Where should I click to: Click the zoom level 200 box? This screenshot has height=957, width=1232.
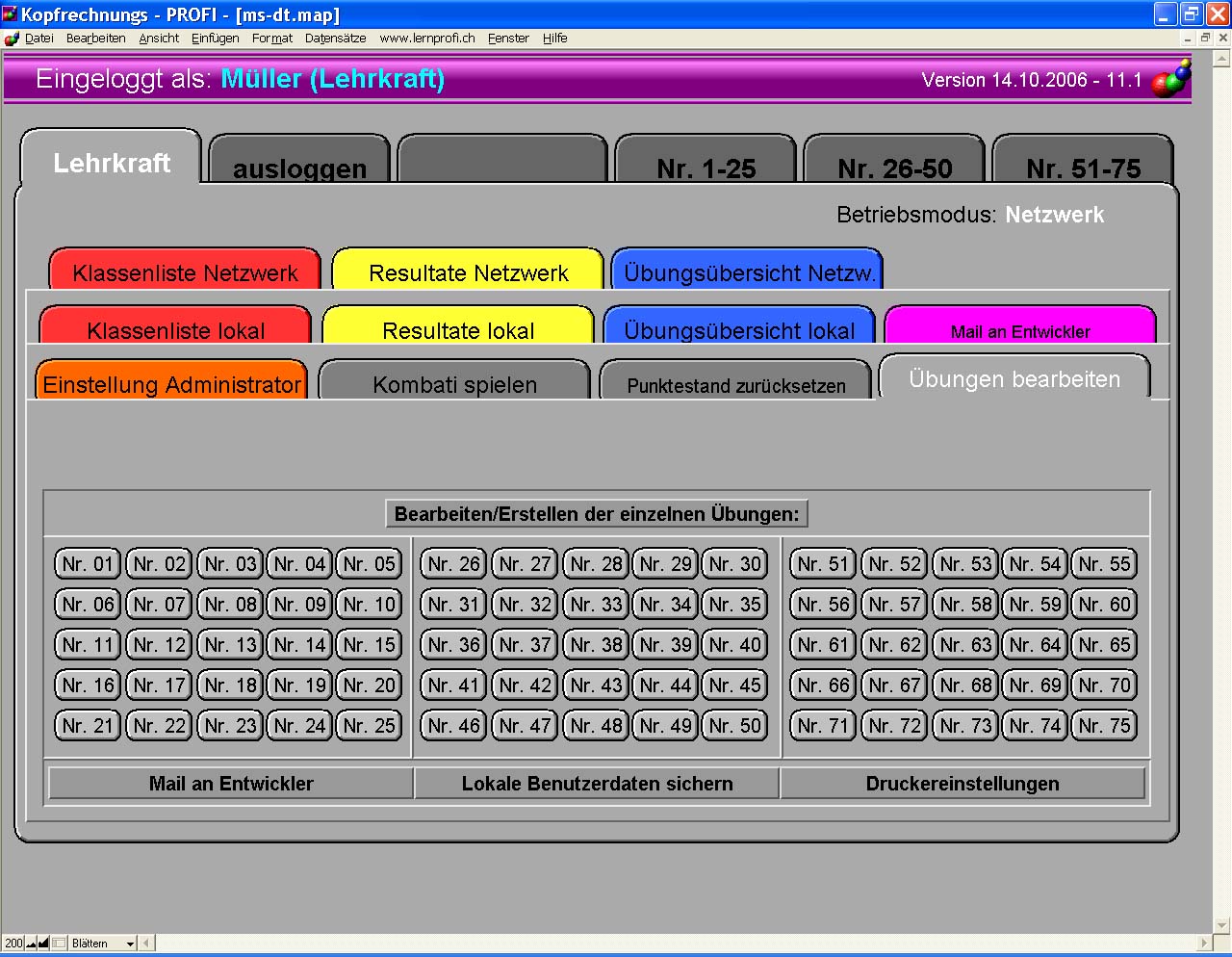pyautogui.click(x=13, y=944)
